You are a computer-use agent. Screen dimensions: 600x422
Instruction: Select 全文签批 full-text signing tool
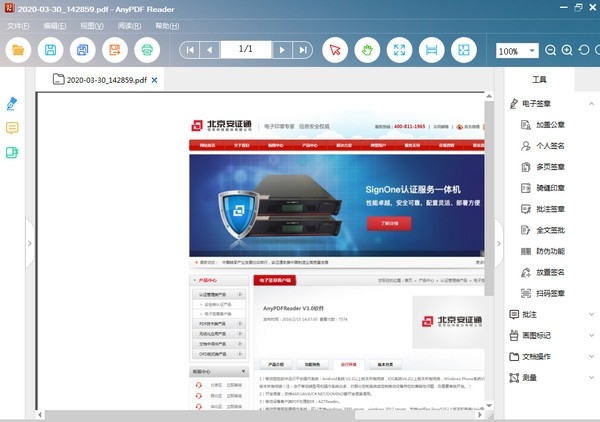click(x=543, y=230)
